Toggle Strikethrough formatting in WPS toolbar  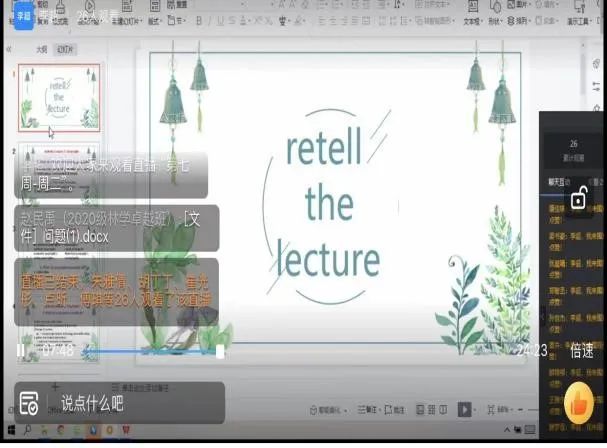tap(231, 21)
